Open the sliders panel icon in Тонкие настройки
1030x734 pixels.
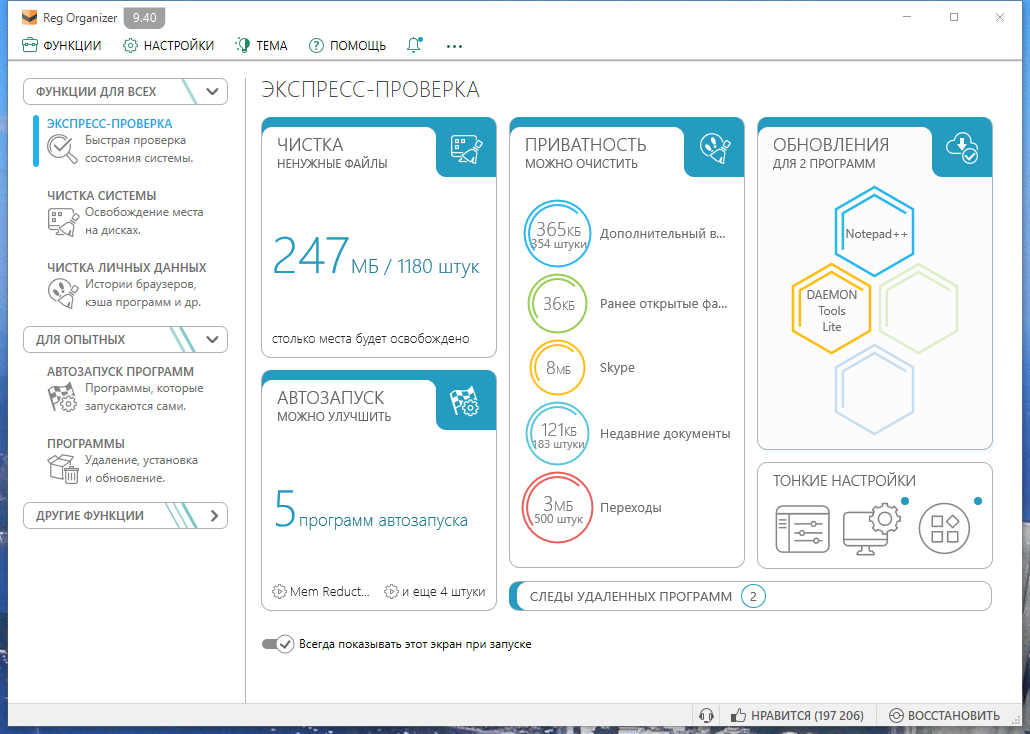point(800,528)
